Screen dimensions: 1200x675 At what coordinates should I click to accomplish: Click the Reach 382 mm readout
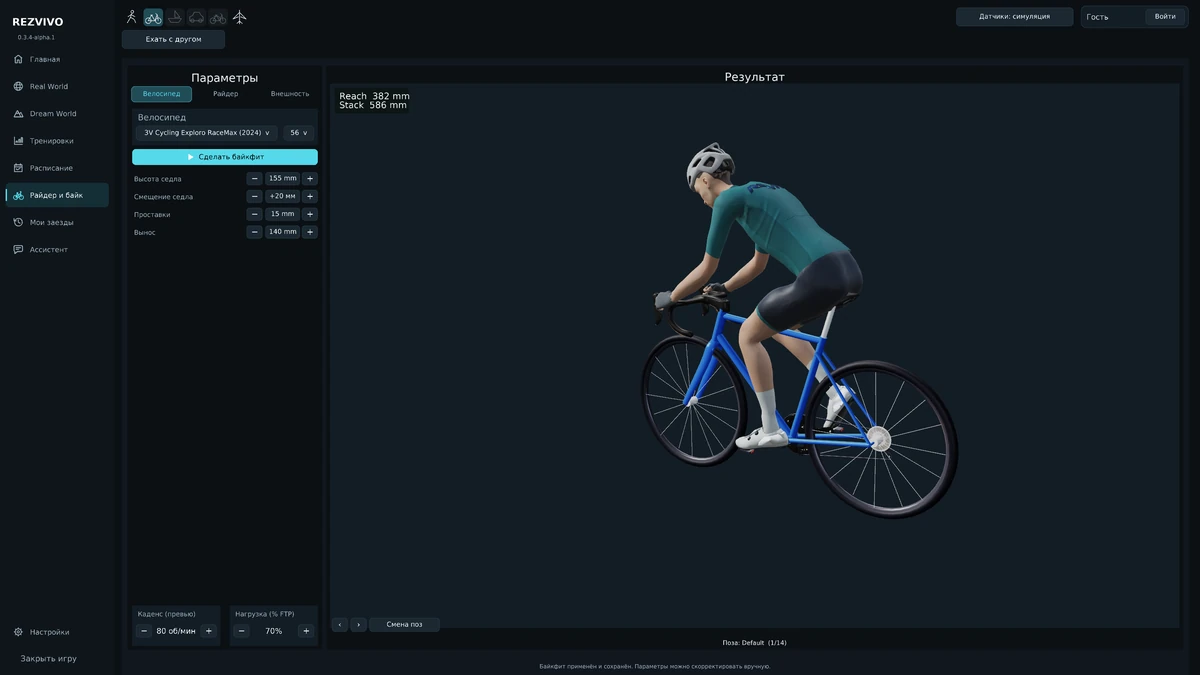tap(374, 96)
